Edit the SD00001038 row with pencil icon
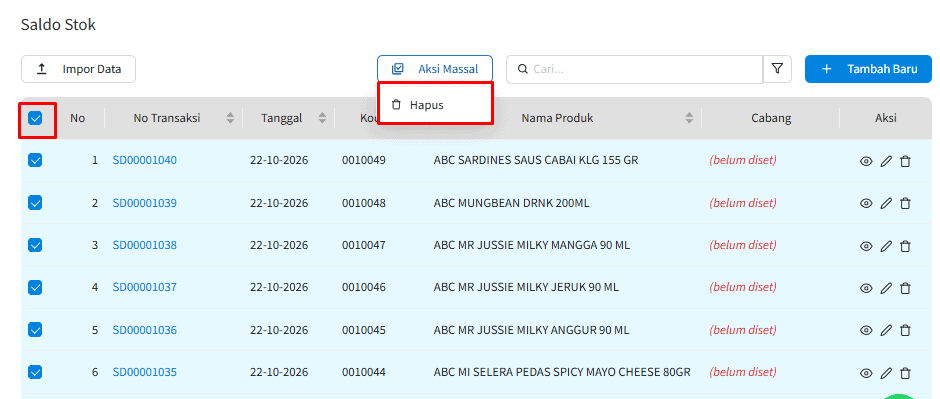The width and height of the screenshot is (940, 399). [x=886, y=246]
